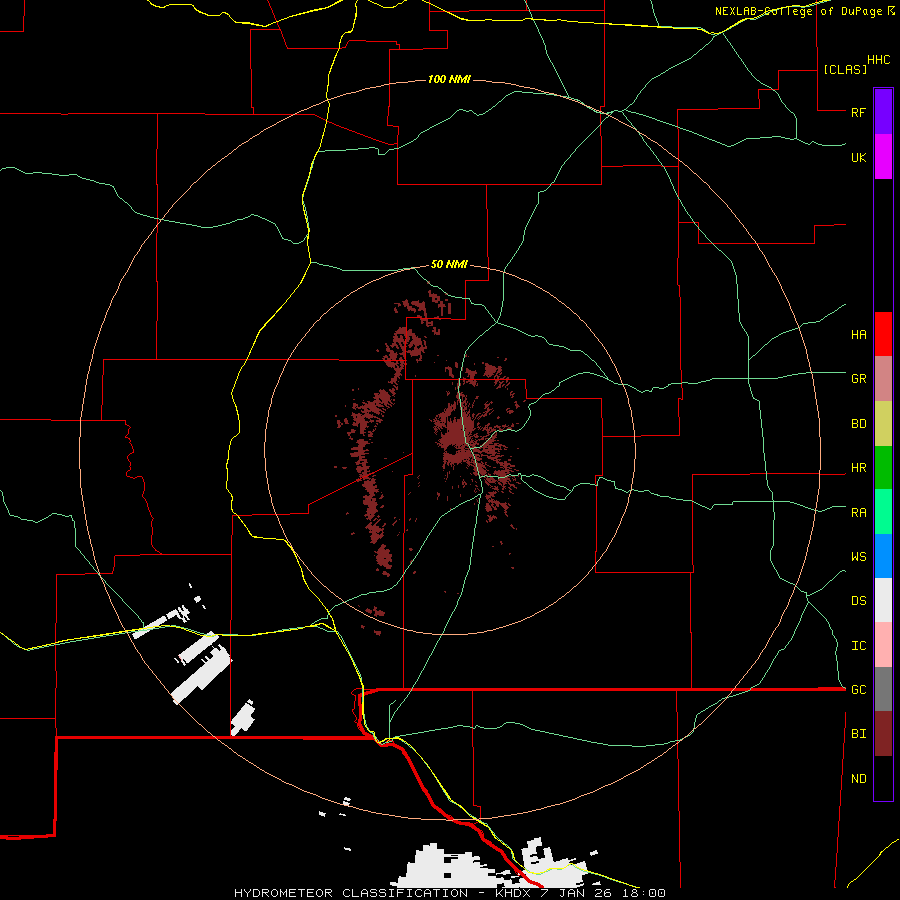Click the ND black legend swatch
Image resolution: width=900 pixels, height=900 pixels.
click(x=883, y=778)
